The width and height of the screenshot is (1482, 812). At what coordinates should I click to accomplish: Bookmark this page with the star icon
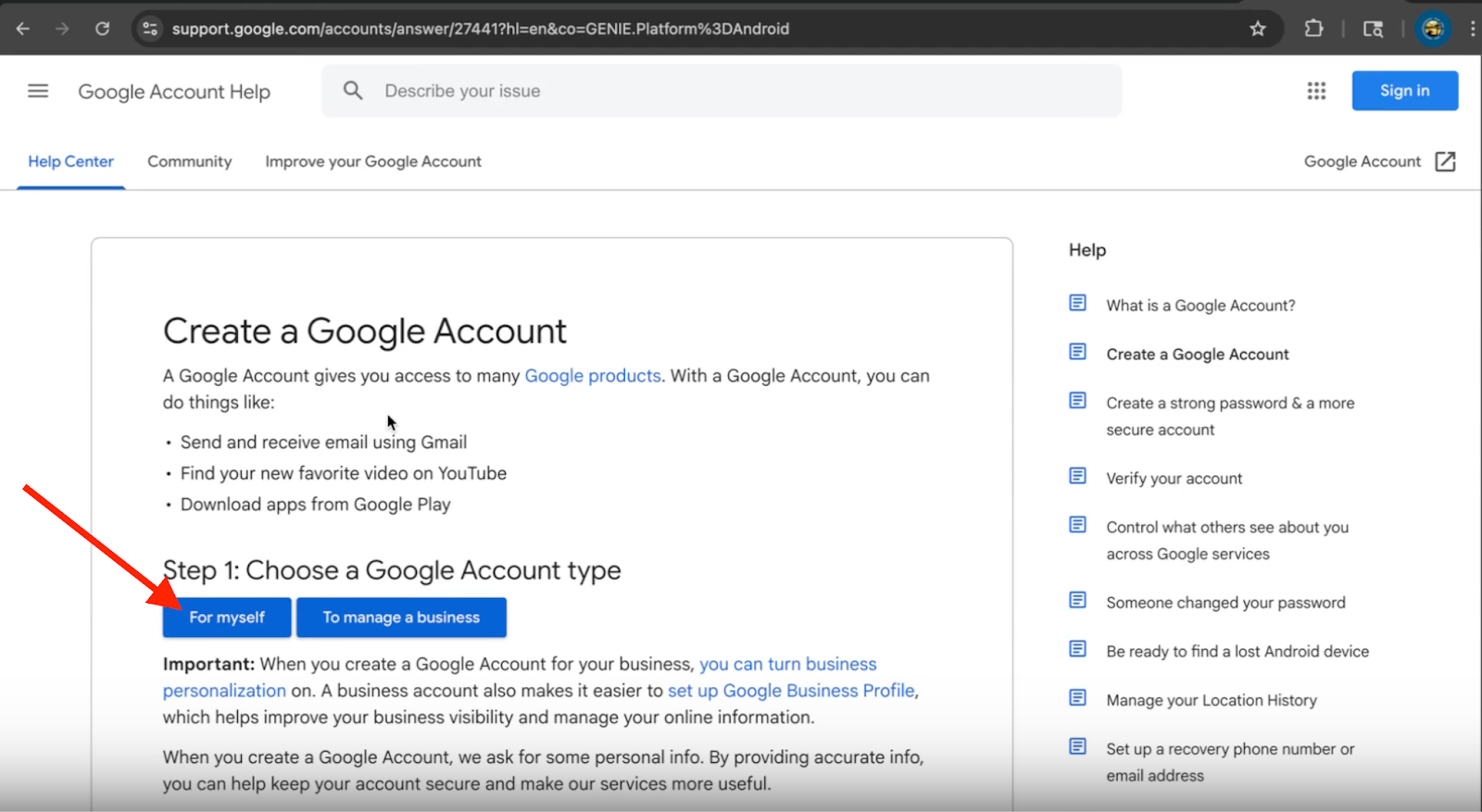(1257, 29)
